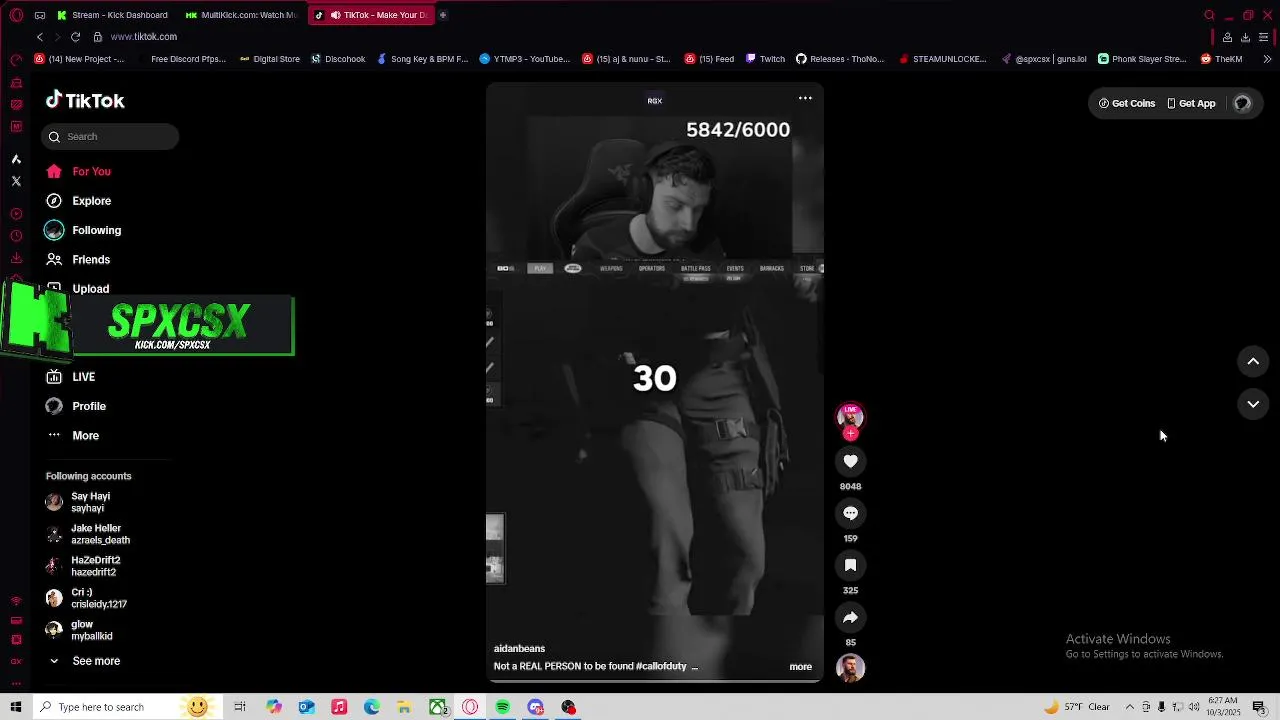The width and height of the screenshot is (1280, 720).
Task: Click the Get App button
Action: 1191,103
